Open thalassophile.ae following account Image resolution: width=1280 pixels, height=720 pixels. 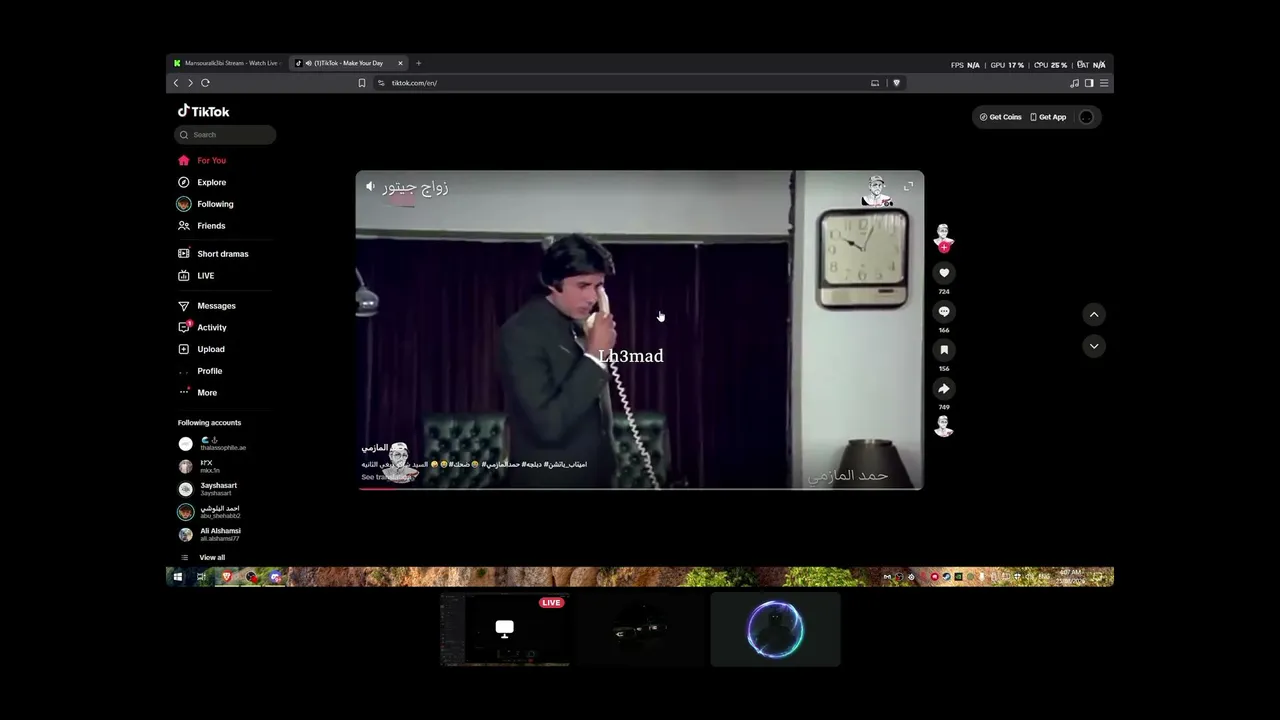point(212,444)
